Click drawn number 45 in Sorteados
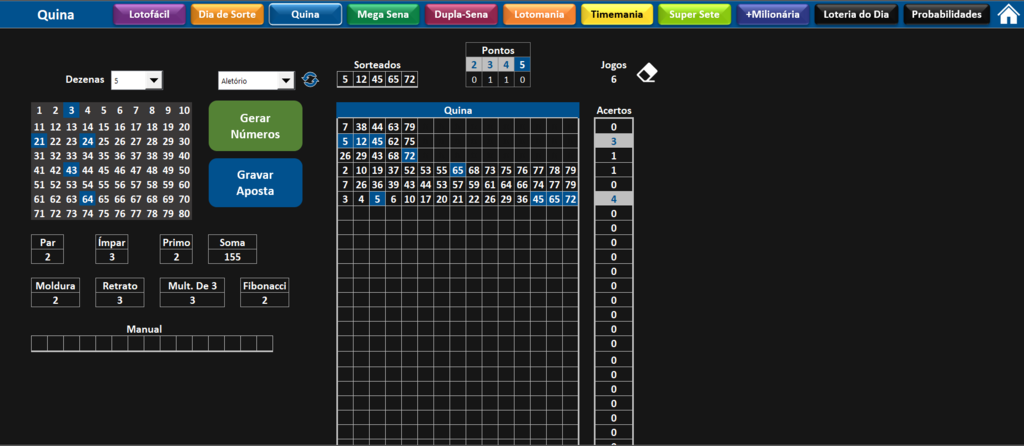Viewport: 1024px width, 446px height. (x=377, y=80)
